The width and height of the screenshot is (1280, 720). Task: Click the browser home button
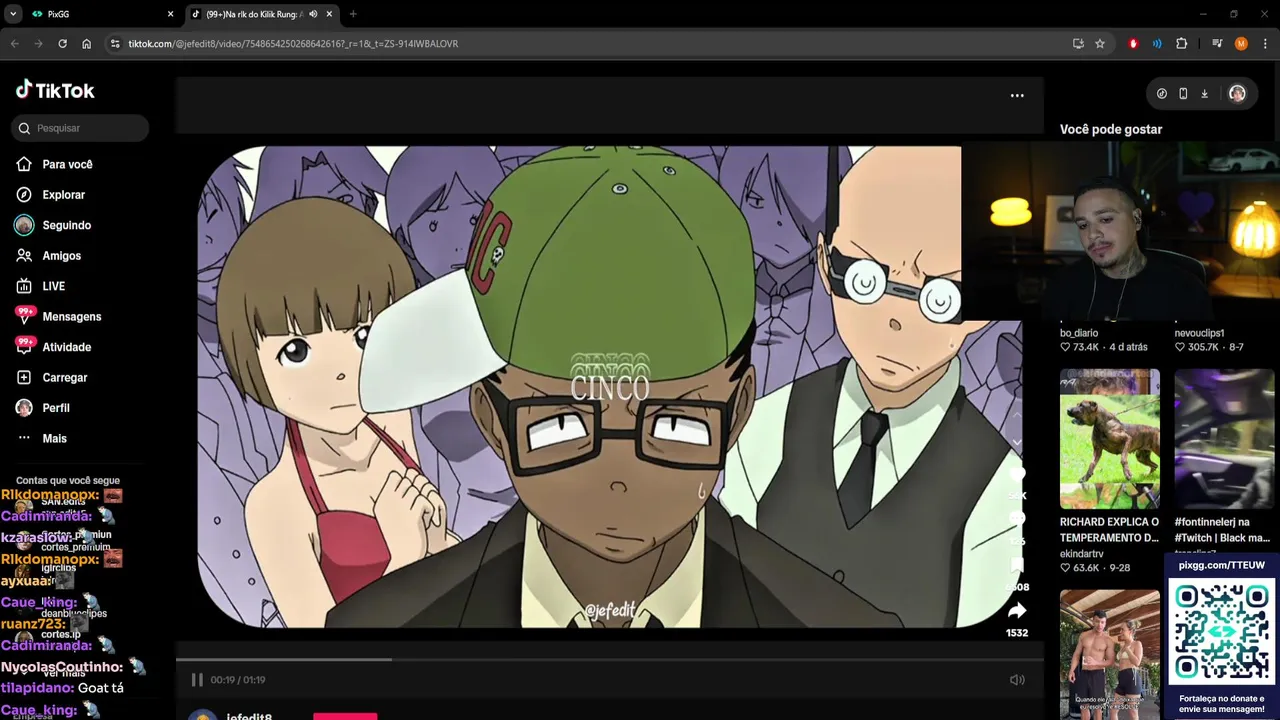pyautogui.click(x=86, y=44)
